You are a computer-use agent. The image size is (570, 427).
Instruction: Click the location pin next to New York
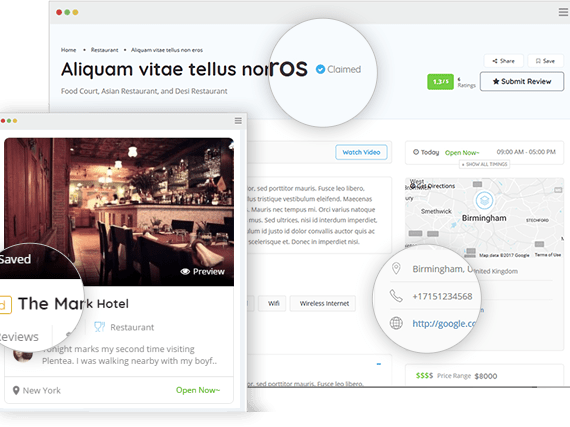(x=16, y=390)
